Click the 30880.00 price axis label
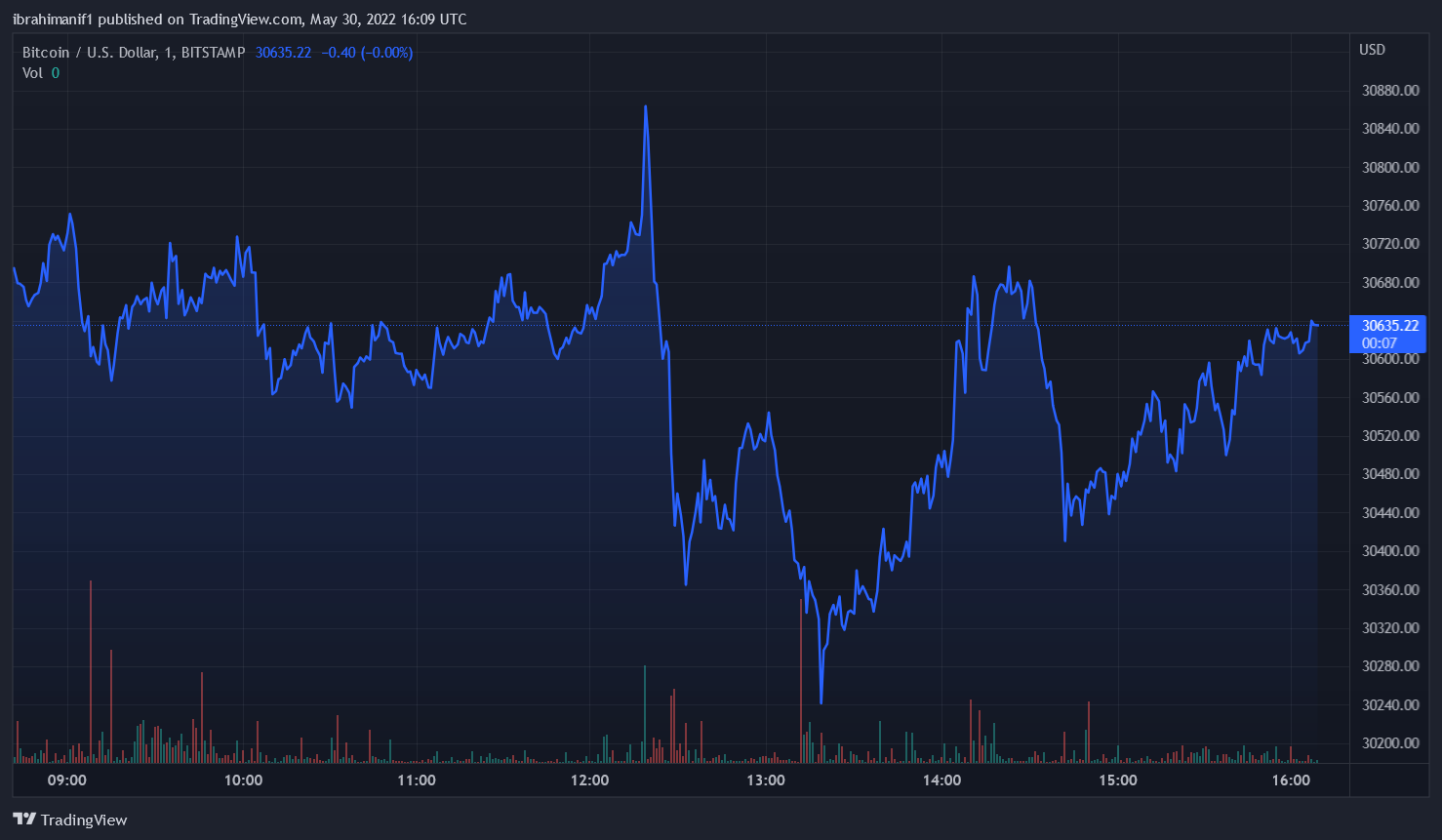The width and height of the screenshot is (1442, 840). tap(1390, 91)
